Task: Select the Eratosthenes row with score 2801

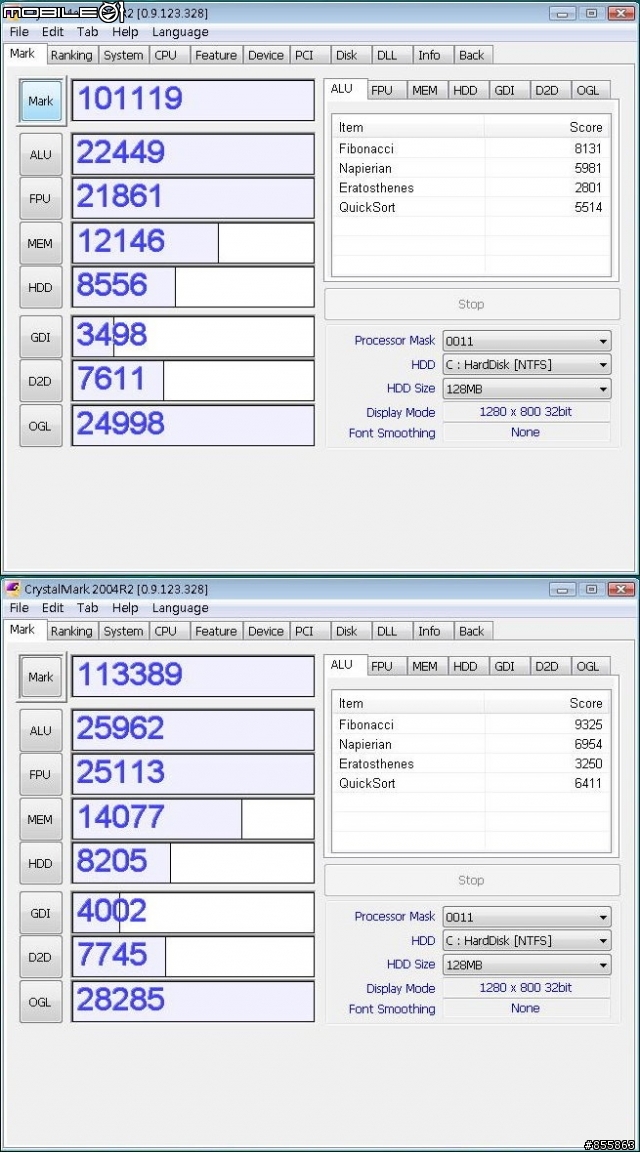Action: click(x=471, y=188)
